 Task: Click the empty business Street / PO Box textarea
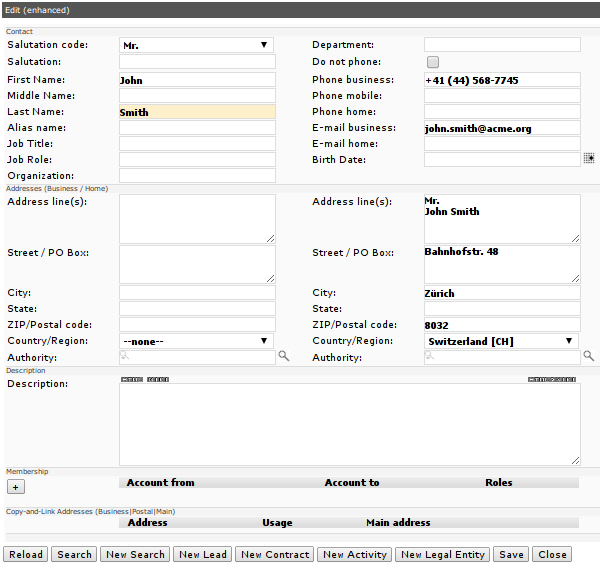[x=197, y=264]
